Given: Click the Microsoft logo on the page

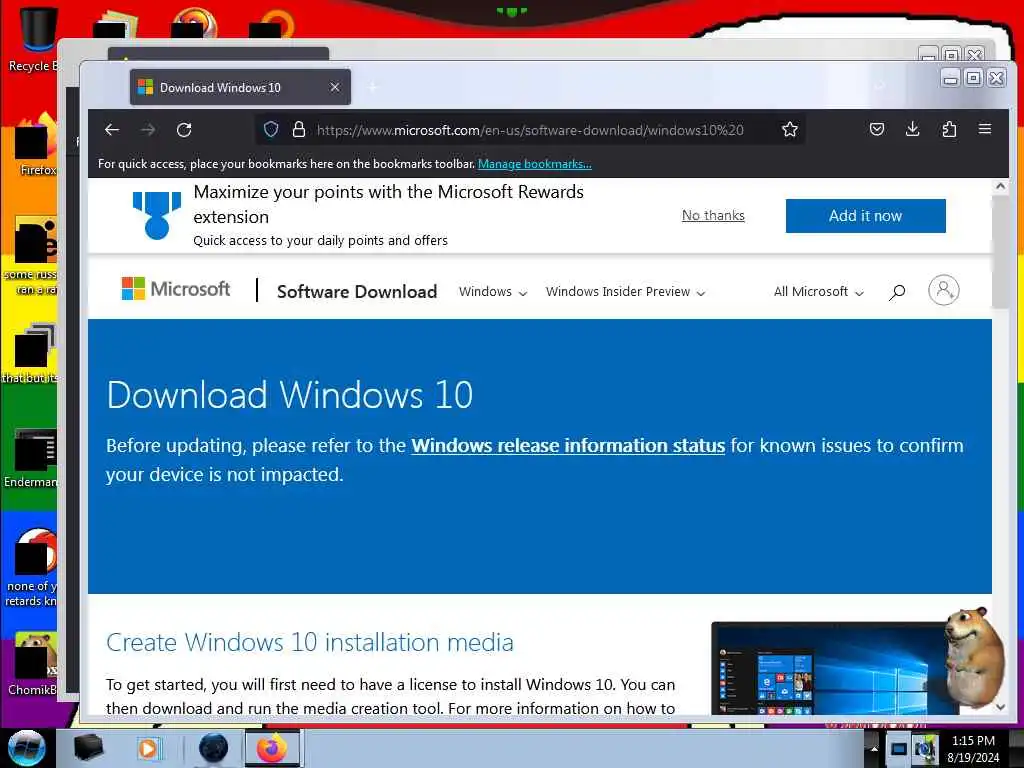Looking at the screenshot, I should pyautogui.click(x=176, y=289).
